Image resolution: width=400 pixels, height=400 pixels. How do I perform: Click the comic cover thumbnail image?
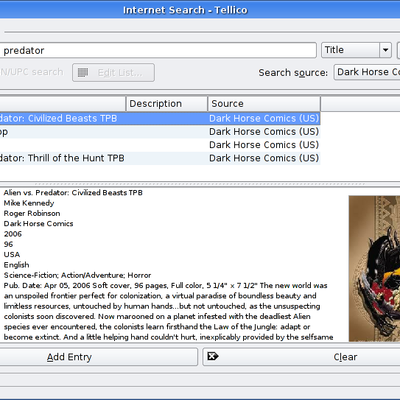(374, 268)
